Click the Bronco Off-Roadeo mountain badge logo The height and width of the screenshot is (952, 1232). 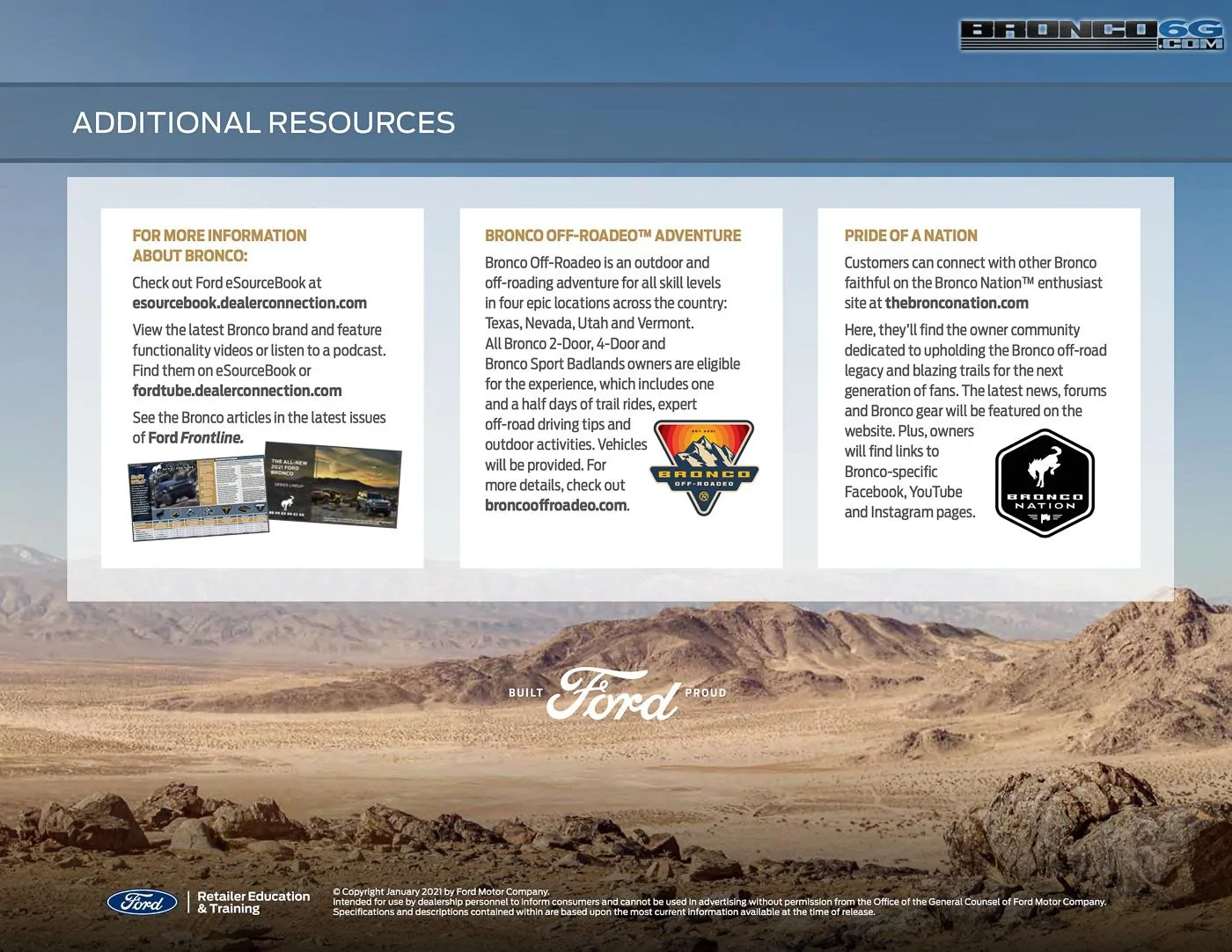(x=704, y=468)
